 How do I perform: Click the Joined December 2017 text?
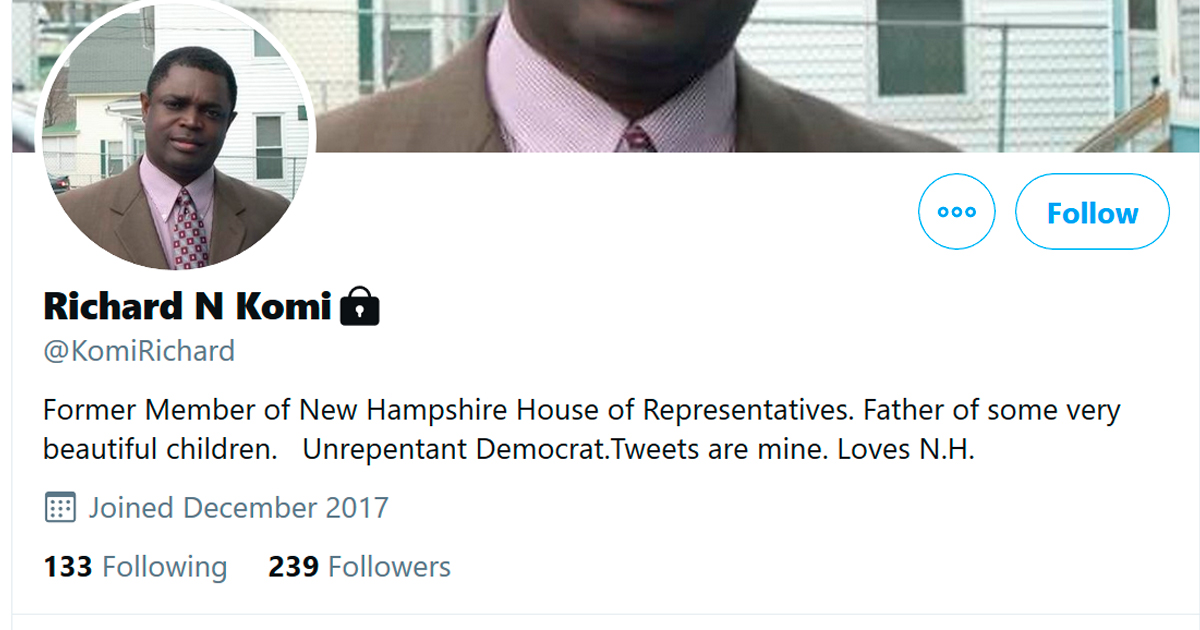coord(238,507)
